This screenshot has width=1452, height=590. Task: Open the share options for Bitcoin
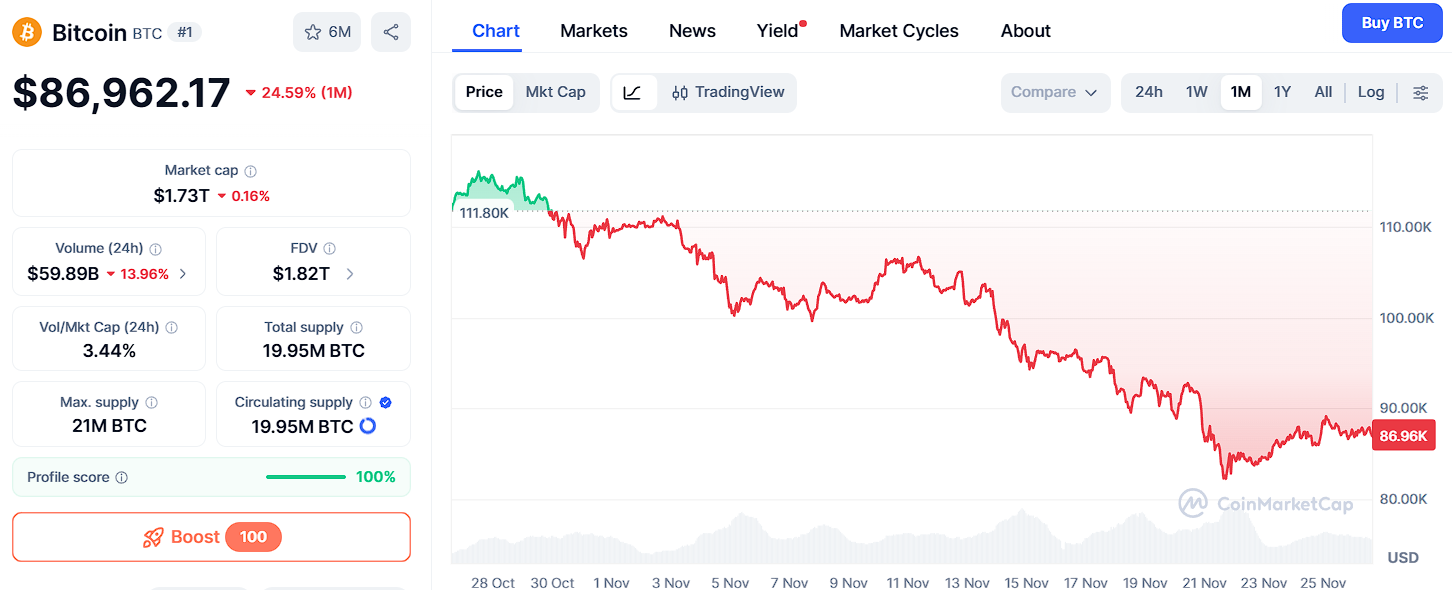tap(390, 31)
